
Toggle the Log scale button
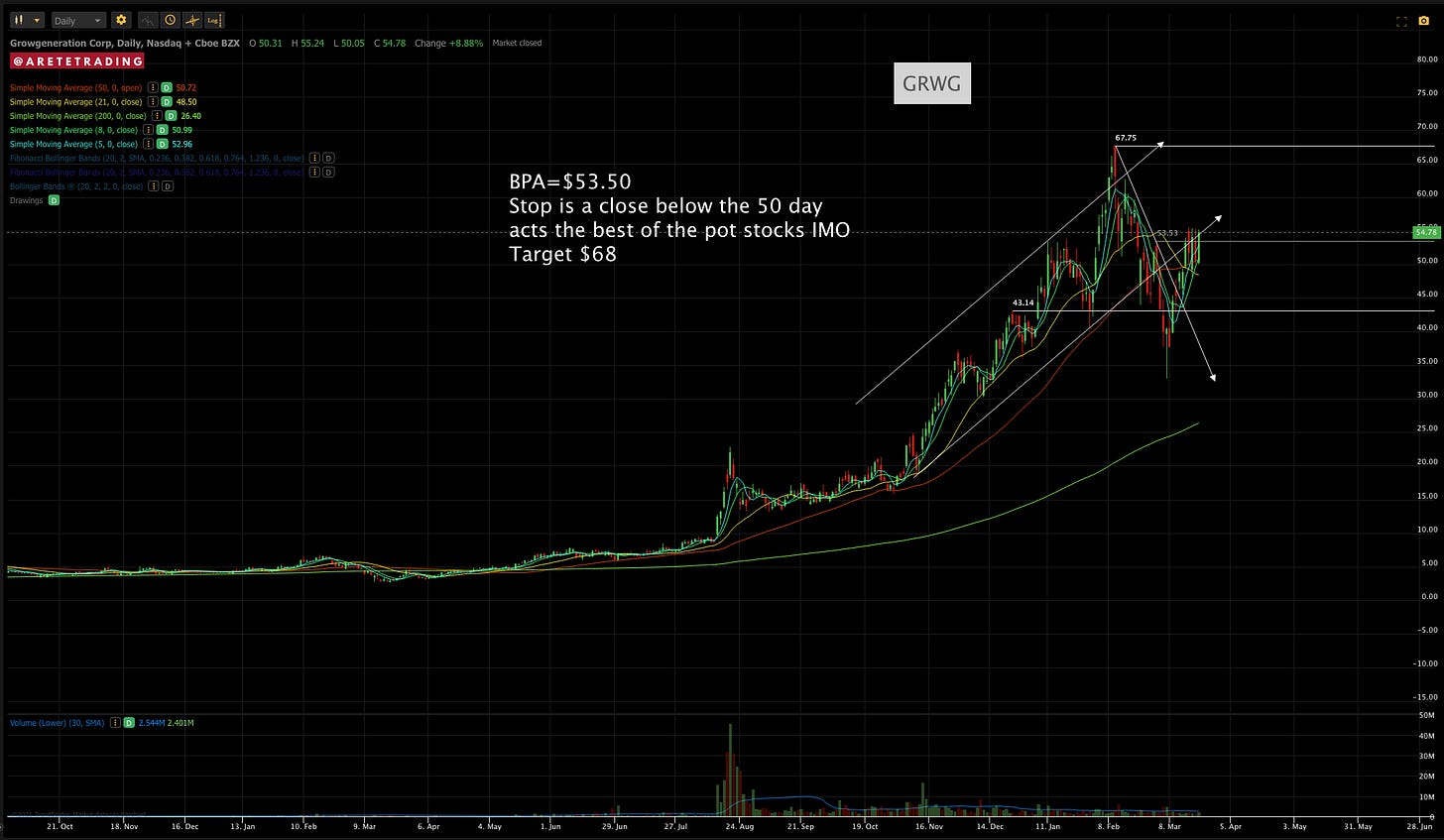[213, 20]
